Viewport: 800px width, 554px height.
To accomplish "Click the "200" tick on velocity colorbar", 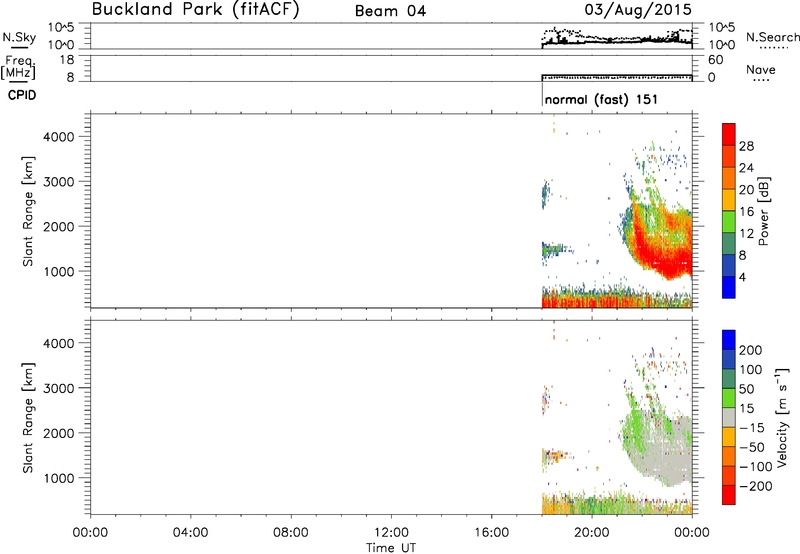I will tap(751, 350).
